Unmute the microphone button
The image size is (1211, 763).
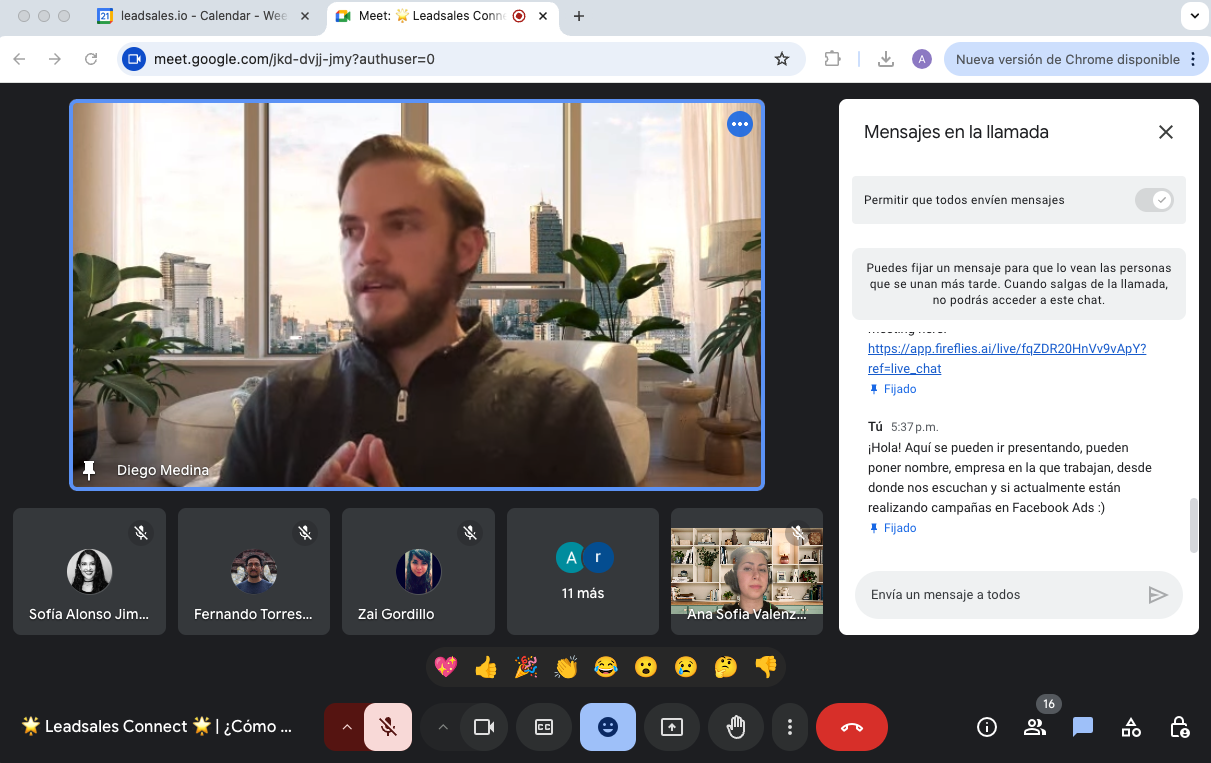pos(388,727)
